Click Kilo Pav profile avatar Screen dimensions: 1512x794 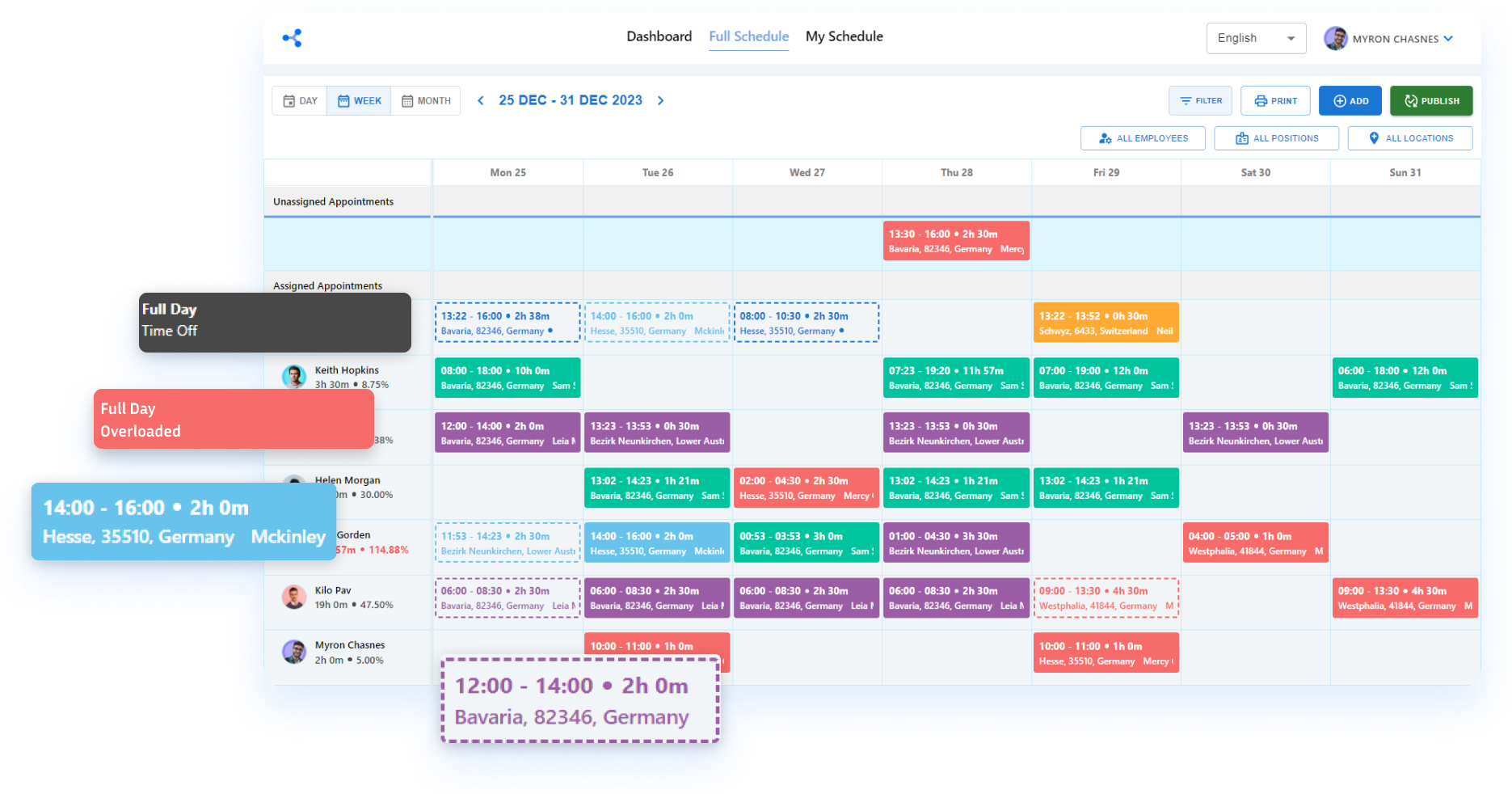(293, 597)
